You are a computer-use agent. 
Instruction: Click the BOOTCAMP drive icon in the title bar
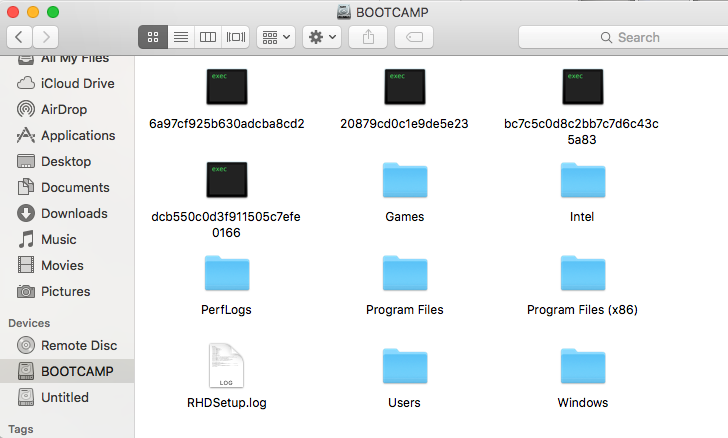click(344, 12)
